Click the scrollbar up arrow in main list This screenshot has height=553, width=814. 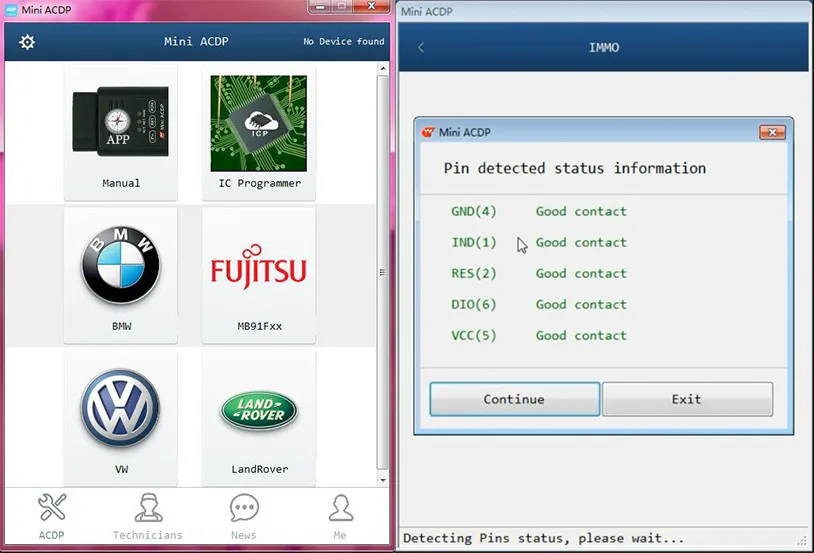383,69
